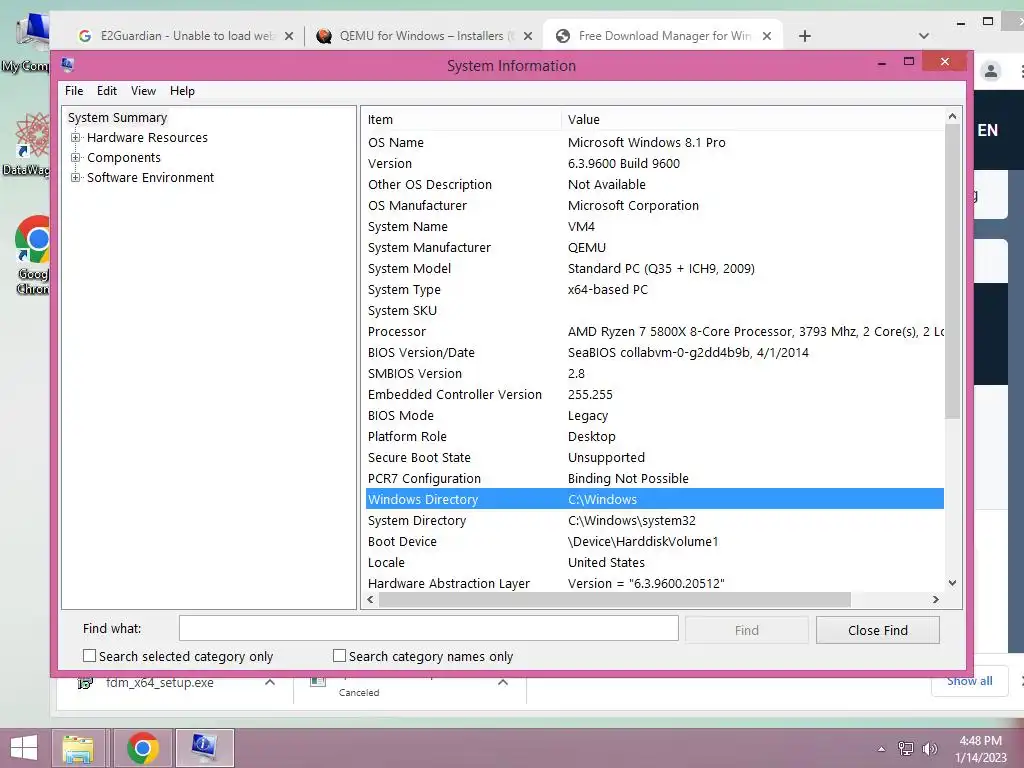The image size is (1024, 768).
Task: Click the Find button
Action: (x=746, y=630)
